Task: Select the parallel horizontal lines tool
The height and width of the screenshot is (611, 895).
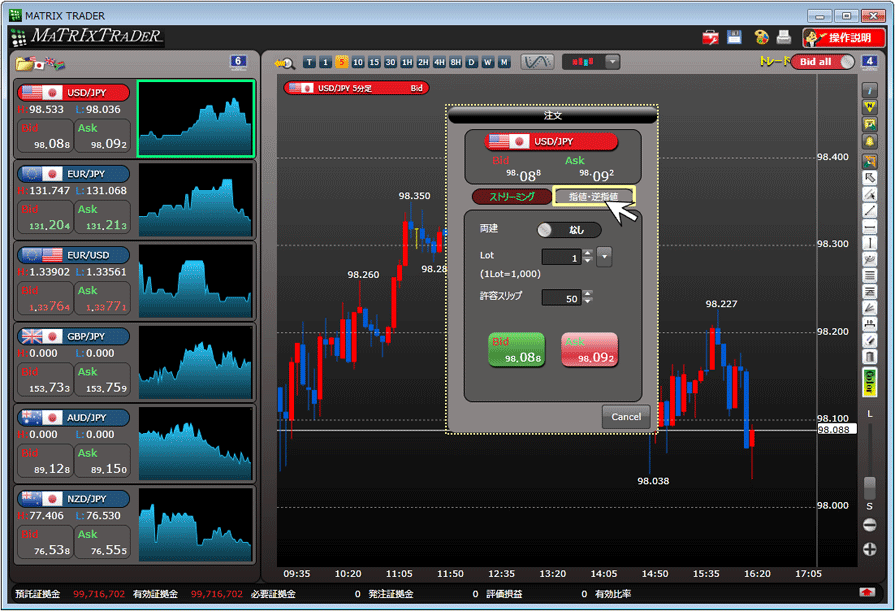Action: click(869, 276)
